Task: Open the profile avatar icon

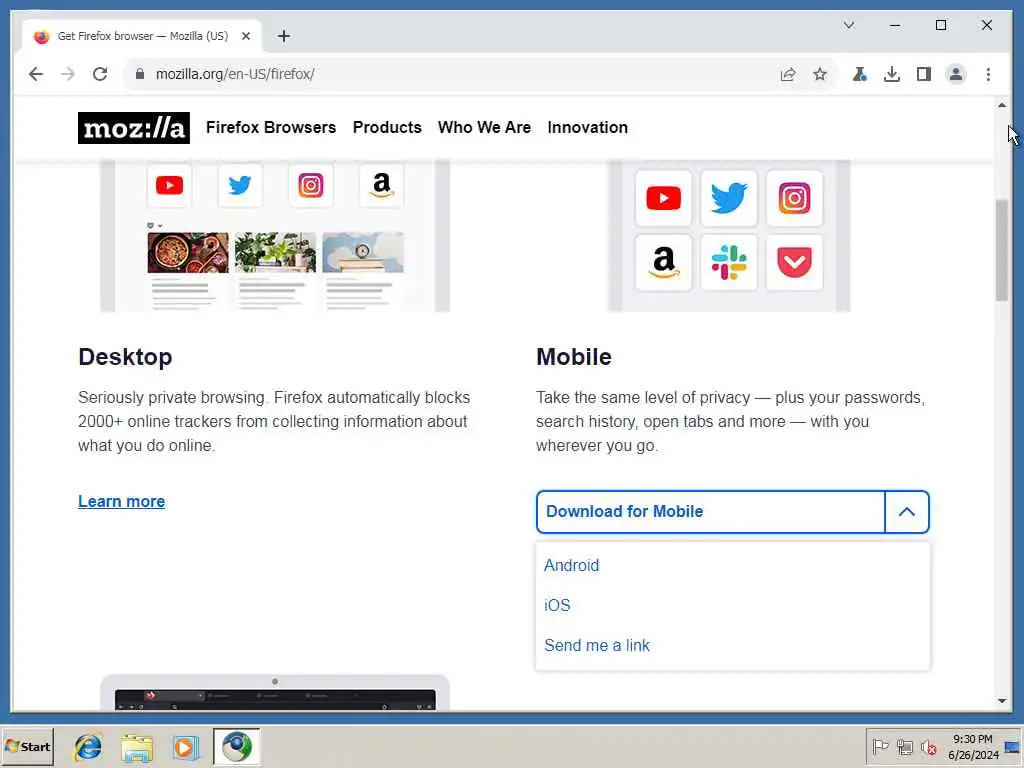Action: coord(955,74)
